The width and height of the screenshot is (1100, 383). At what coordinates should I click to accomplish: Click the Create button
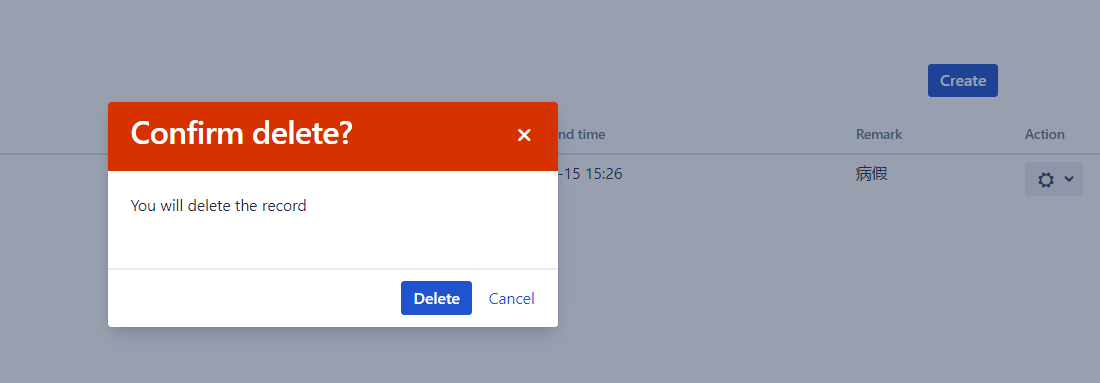click(x=962, y=81)
